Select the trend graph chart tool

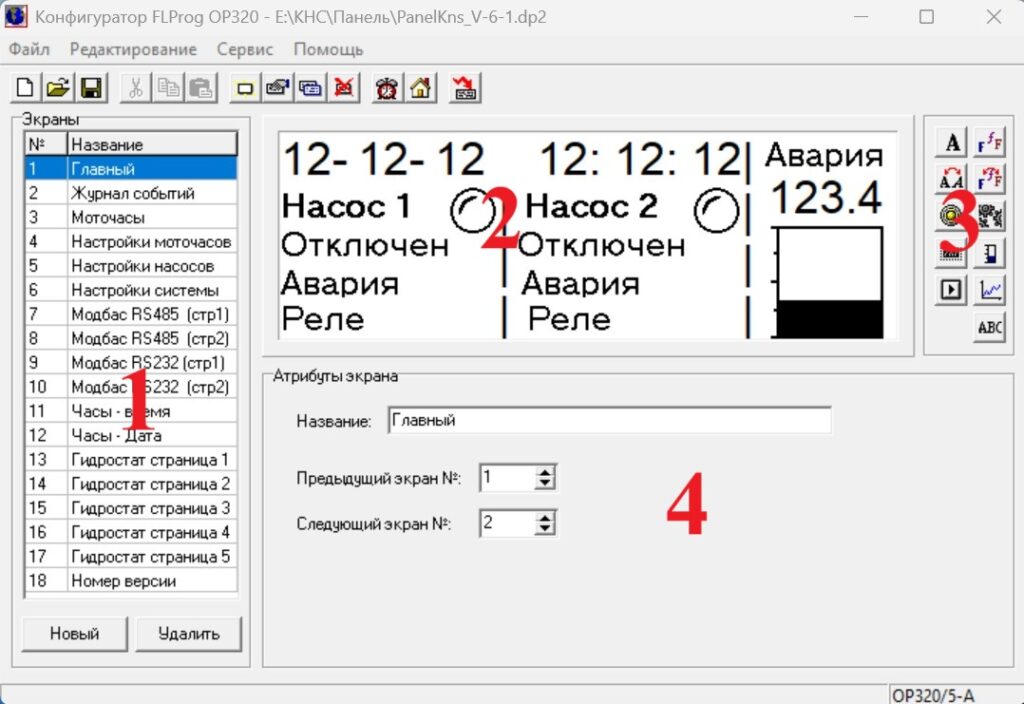pos(990,290)
